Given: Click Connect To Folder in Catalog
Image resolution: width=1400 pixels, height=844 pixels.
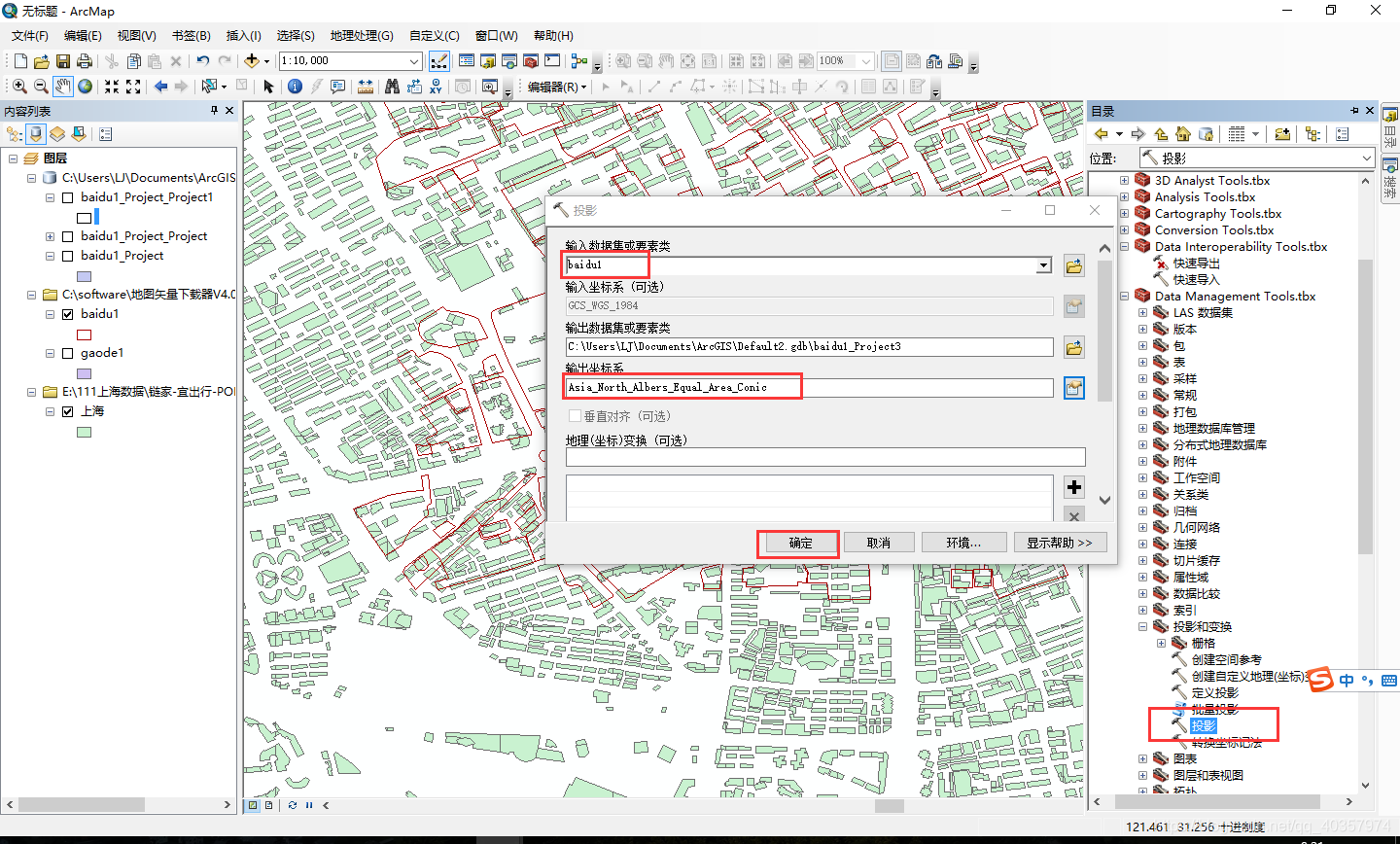Looking at the screenshot, I should point(1282,134).
